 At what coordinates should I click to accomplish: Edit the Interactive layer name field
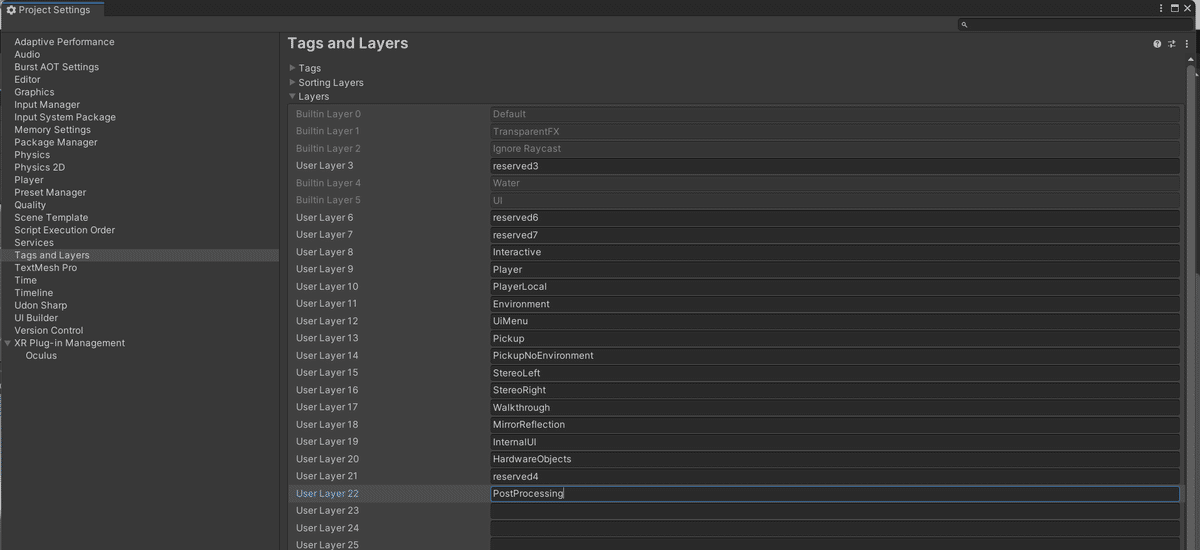click(835, 252)
